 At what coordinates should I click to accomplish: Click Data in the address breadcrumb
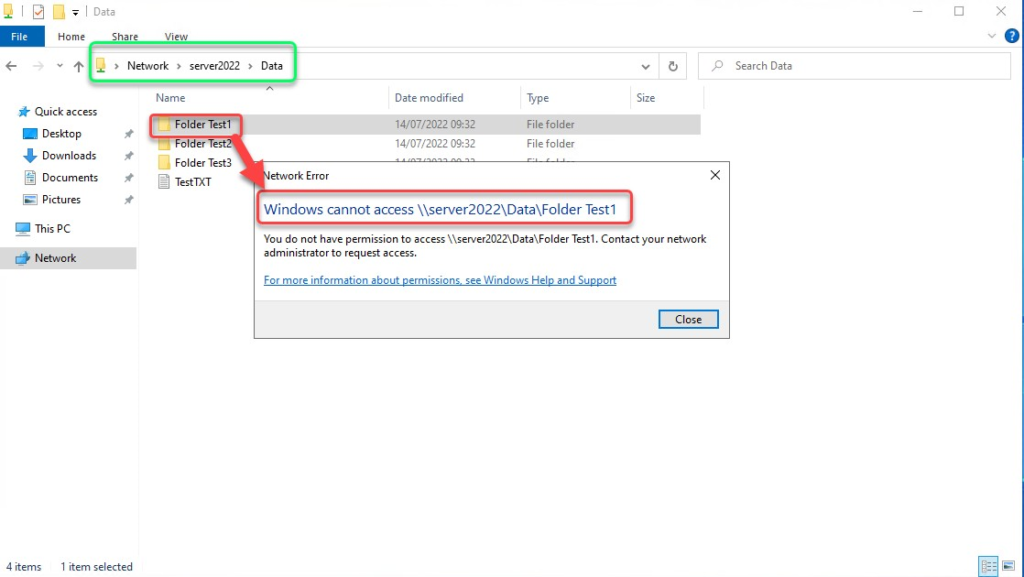[x=272, y=66]
